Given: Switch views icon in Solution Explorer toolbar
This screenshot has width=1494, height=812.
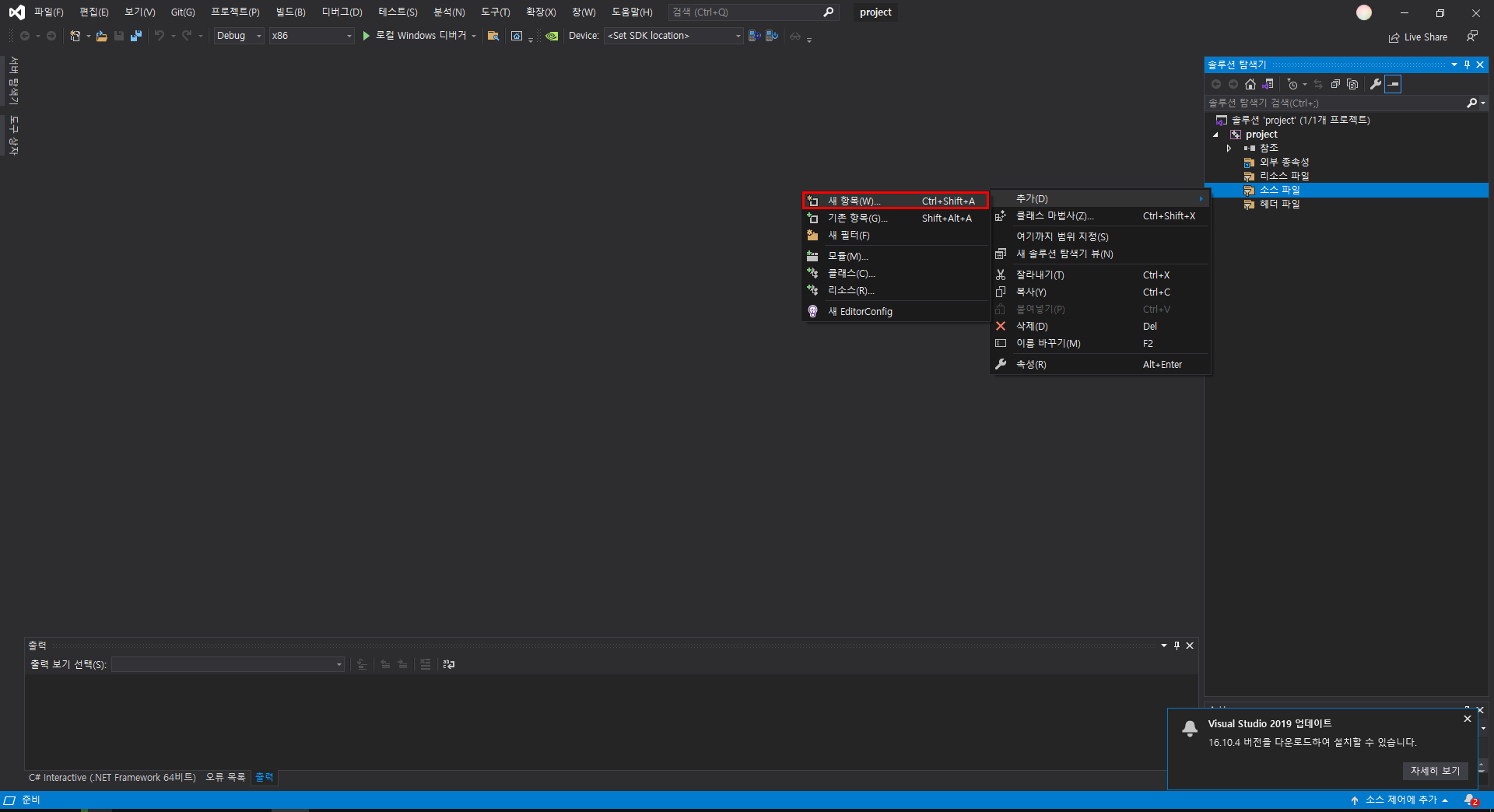Looking at the screenshot, I should (1268, 84).
